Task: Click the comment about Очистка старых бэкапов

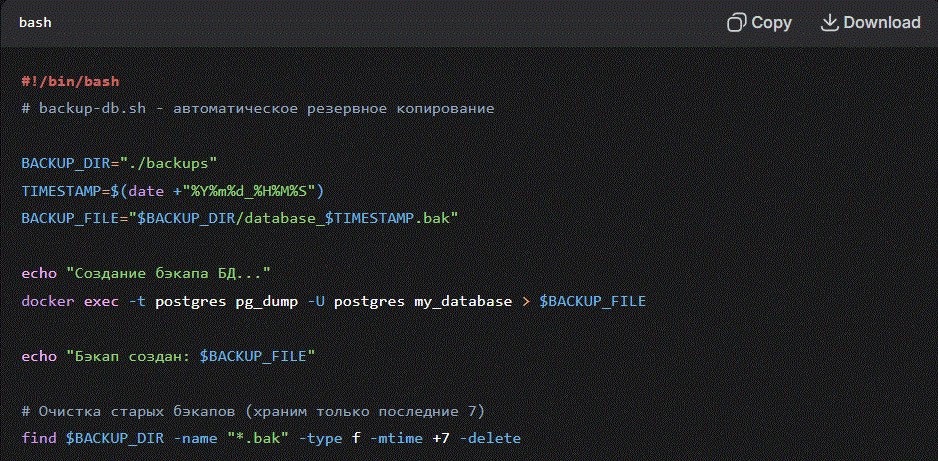Action: (x=253, y=411)
